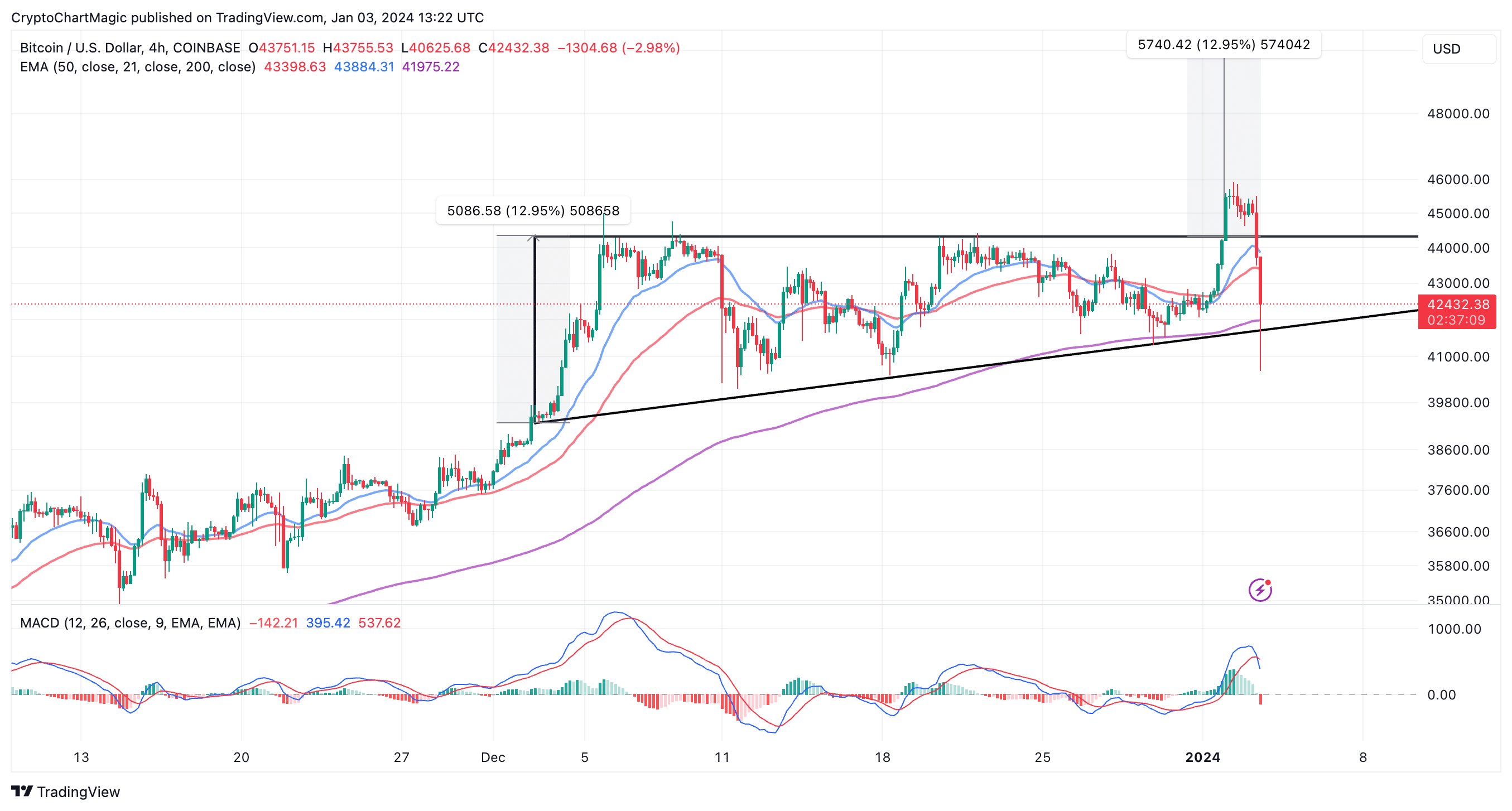Click the 1000.00 MACD axis label
This screenshot has width=1512, height=811.
tap(1455, 629)
